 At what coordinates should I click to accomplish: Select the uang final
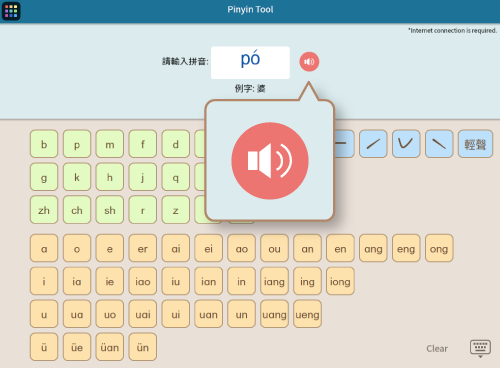point(274,314)
